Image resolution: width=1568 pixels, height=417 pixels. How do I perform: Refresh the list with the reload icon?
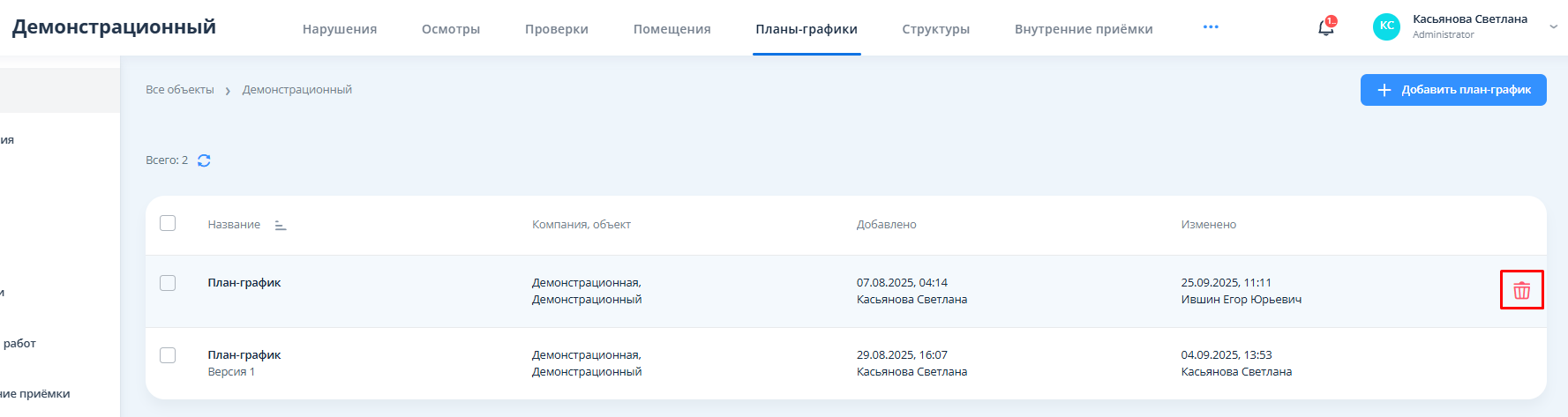point(204,160)
